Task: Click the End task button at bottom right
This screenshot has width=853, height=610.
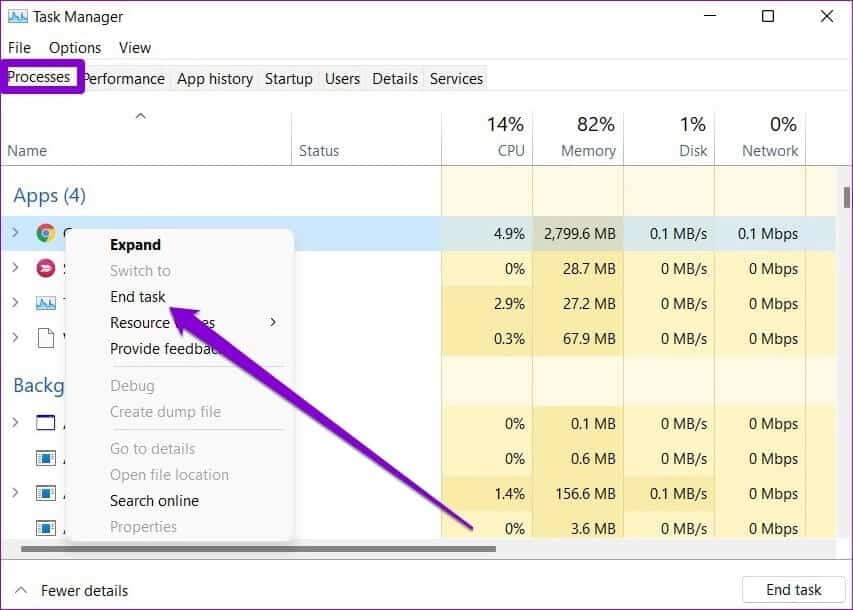Action: [x=793, y=590]
